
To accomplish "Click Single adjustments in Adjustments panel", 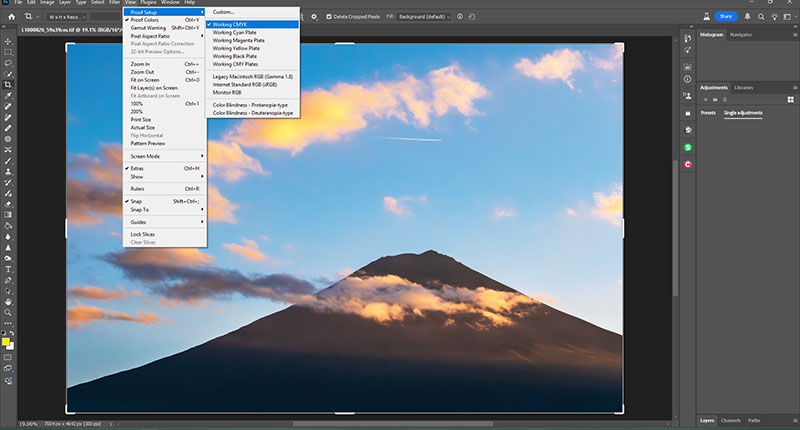I will pyautogui.click(x=743, y=113).
